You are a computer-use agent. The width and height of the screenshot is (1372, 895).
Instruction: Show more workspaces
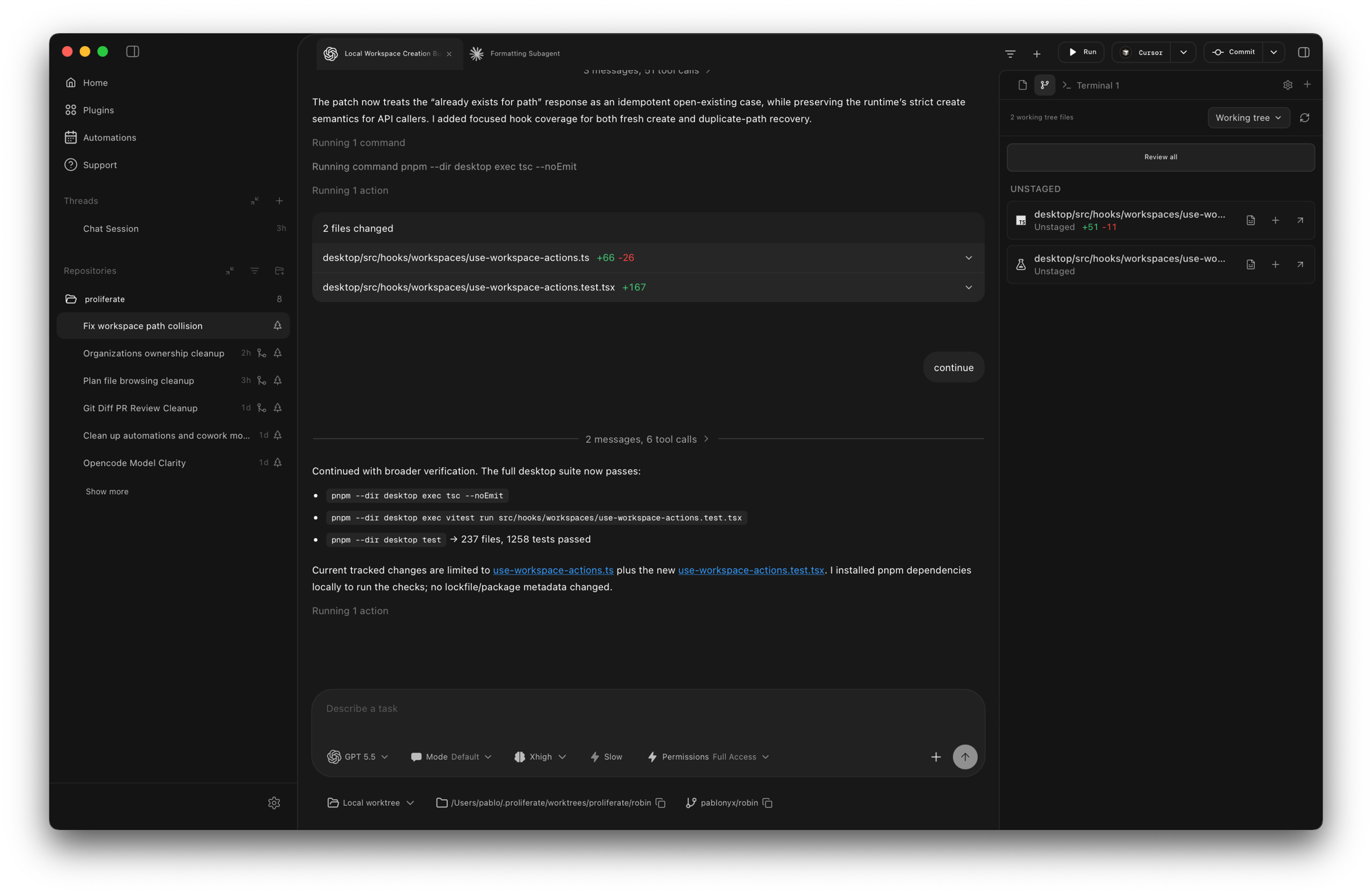point(107,491)
